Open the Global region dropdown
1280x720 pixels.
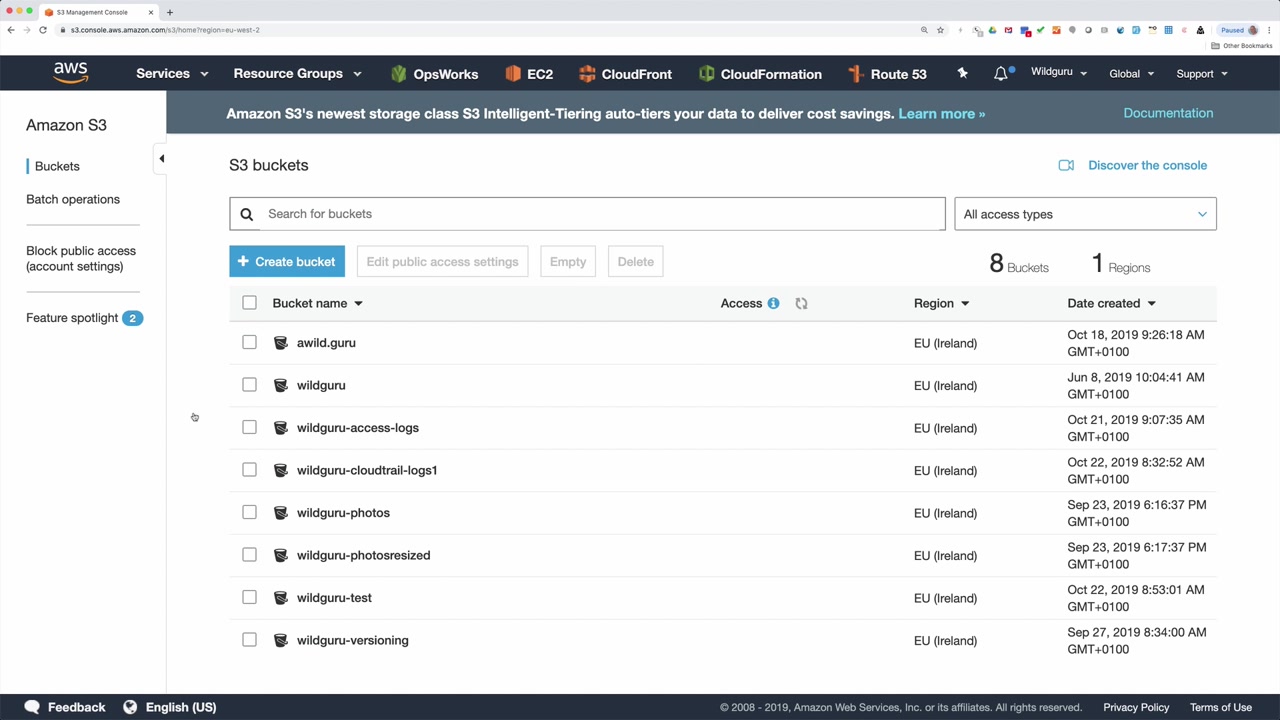pos(1131,73)
